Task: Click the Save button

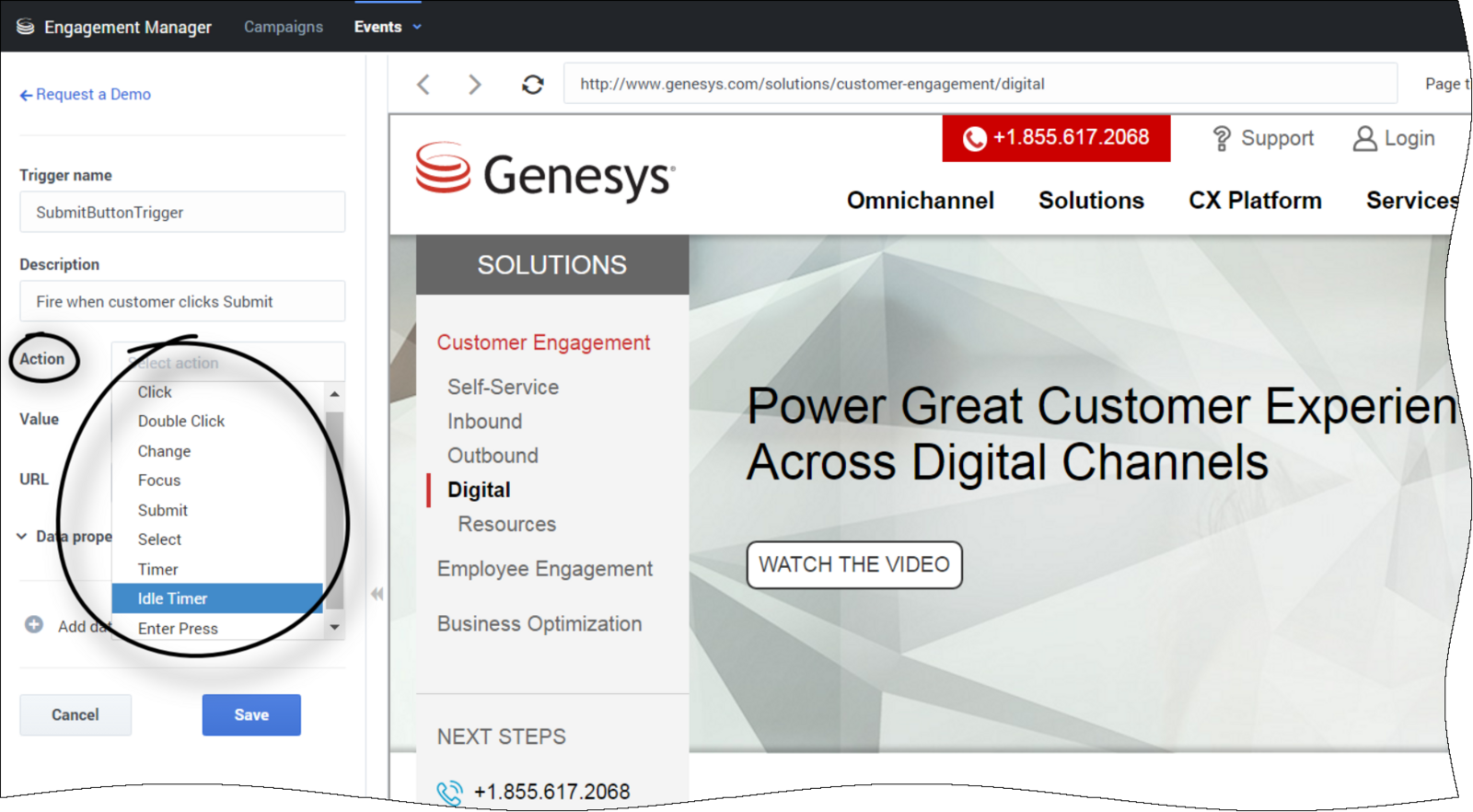Action: (251, 714)
